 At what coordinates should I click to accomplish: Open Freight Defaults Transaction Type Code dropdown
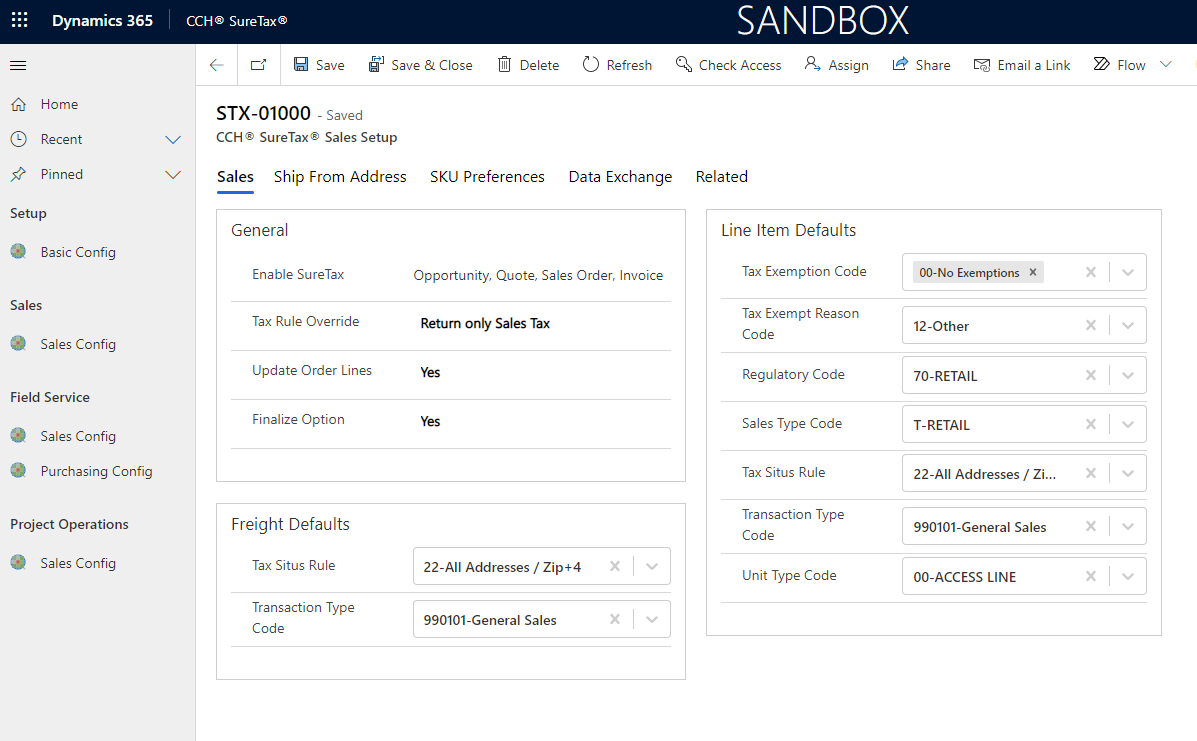(x=651, y=620)
